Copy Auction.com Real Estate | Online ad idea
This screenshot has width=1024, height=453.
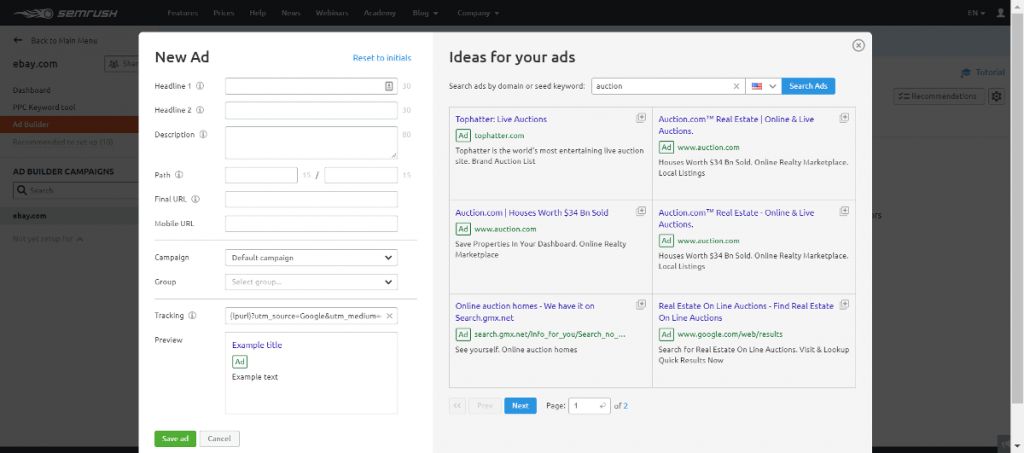844,117
